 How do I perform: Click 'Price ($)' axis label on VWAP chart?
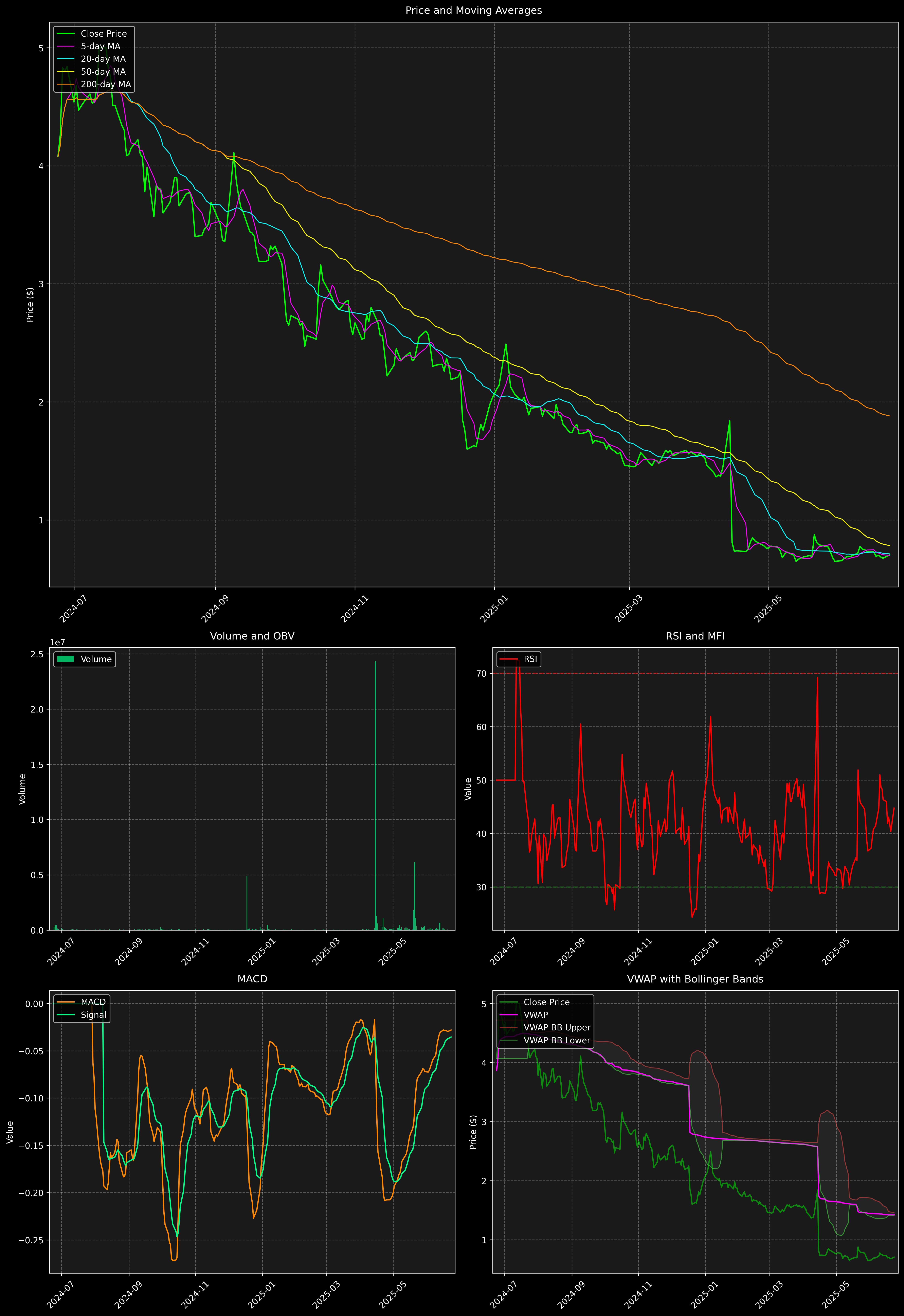coord(473,1132)
